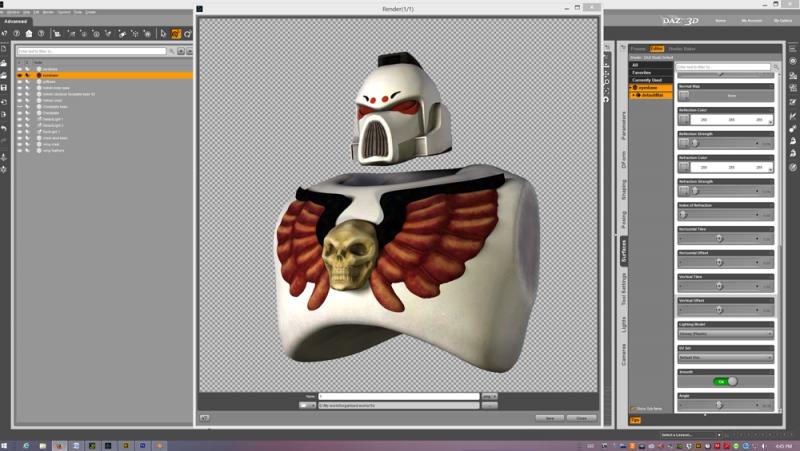Click Close button in Render window
Image resolution: width=800 pixels, height=451 pixels.
pyautogui.click(x=582, y=418)
